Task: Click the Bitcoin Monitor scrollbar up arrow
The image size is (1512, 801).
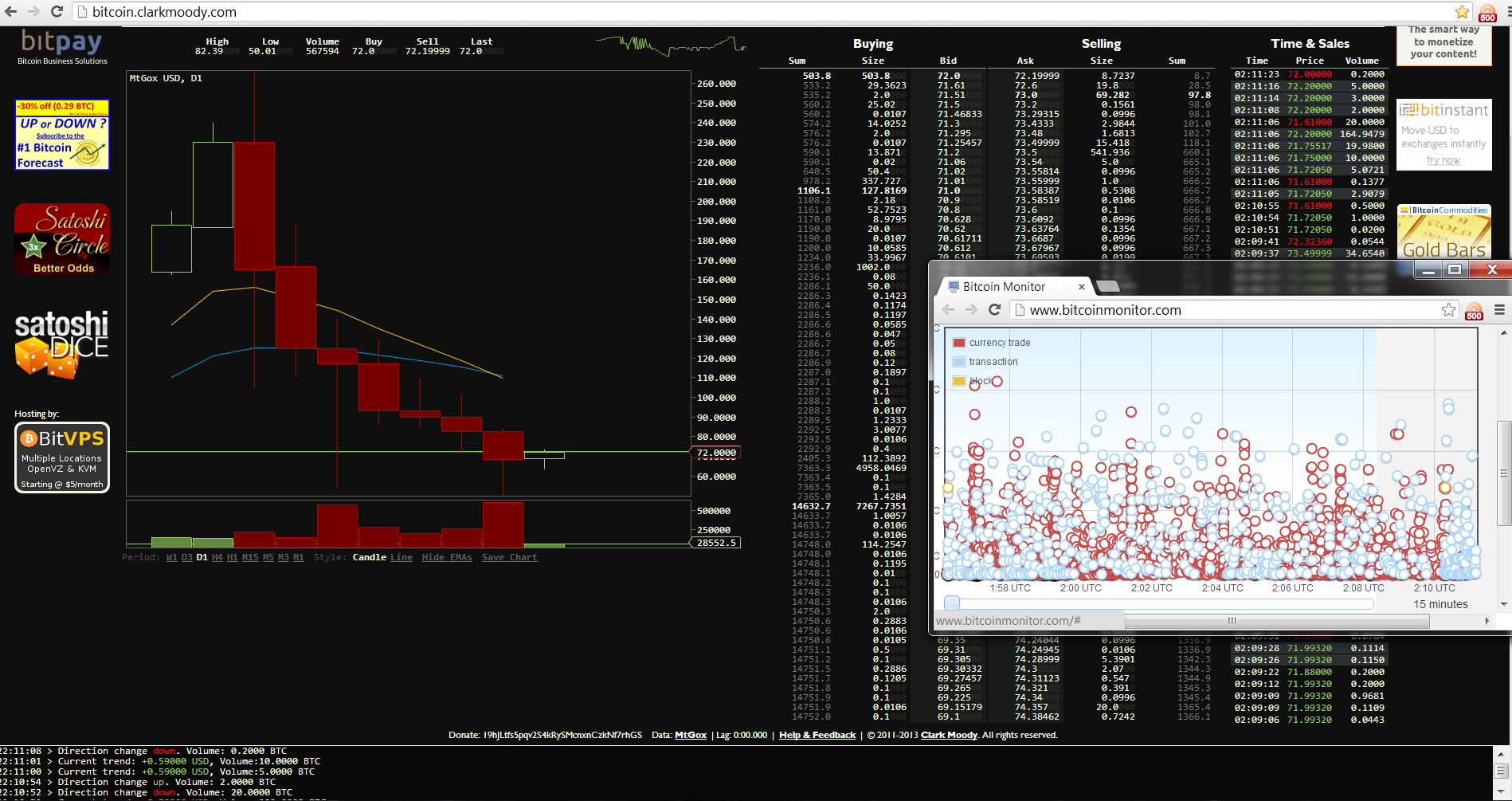Action: click(1505, 332)
